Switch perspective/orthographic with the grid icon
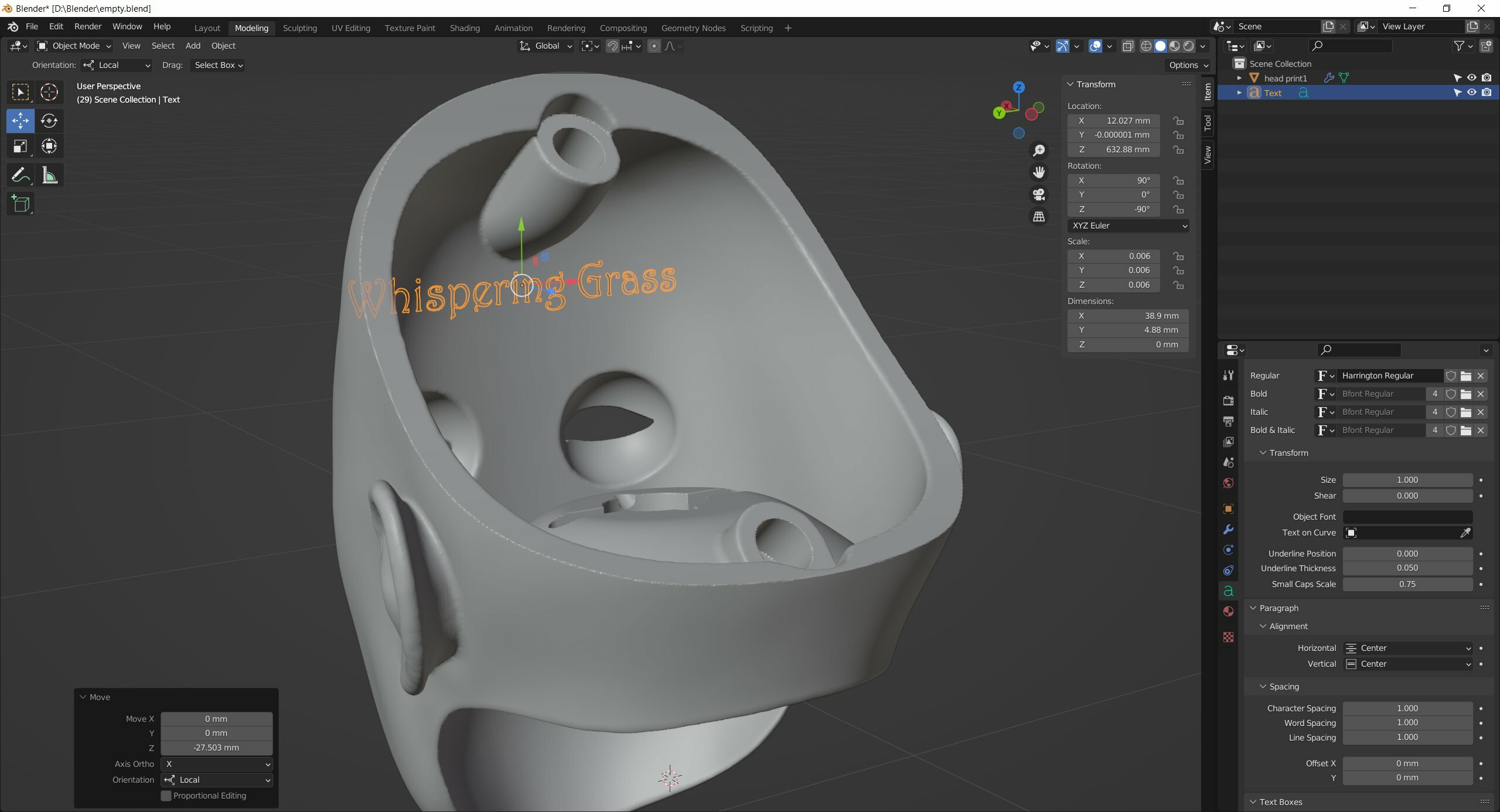The width and height of the screenshot is (1500, 812). [1039, 217]
